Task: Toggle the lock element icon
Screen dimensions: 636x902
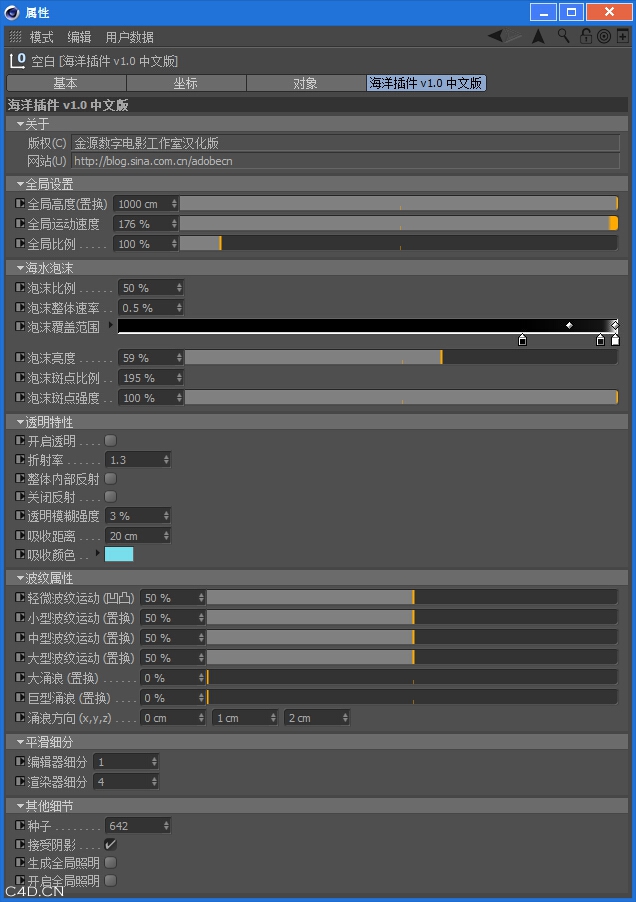Action: (585, 36)
